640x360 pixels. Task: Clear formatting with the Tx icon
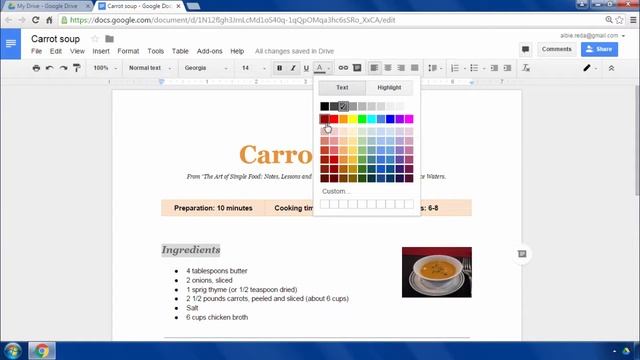coord(526,68)
